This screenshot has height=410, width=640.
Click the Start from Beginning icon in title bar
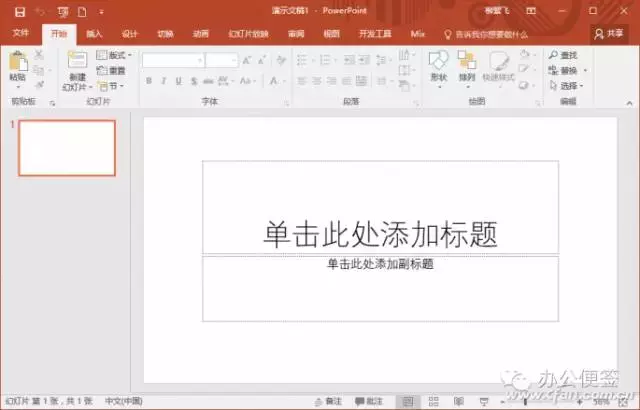click(62, 12)
